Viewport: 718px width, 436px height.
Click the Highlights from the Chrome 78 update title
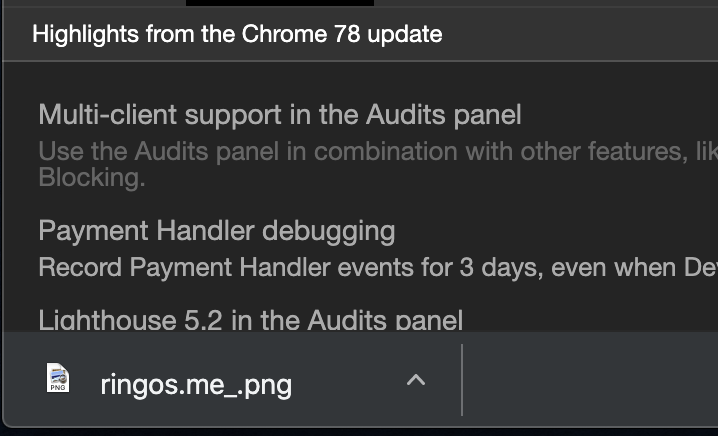click(237, 34)
